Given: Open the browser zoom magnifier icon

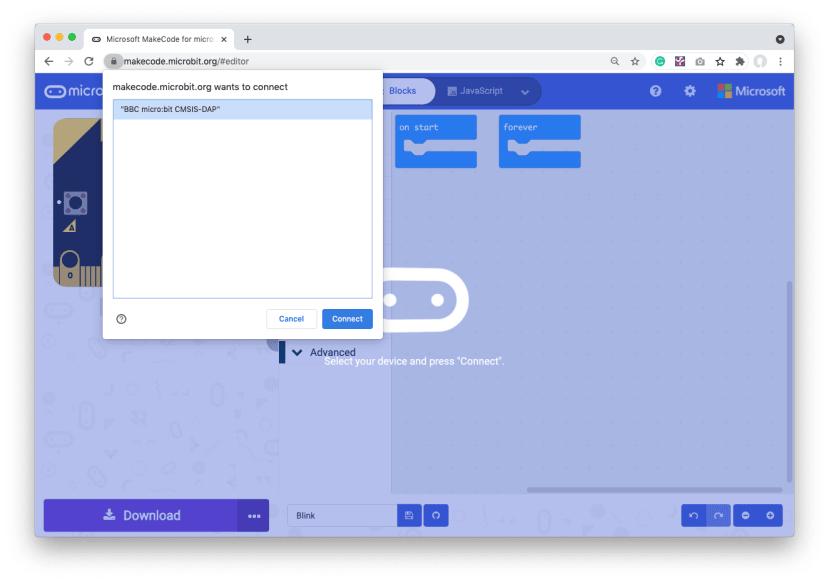Looking at the screenshot, I should point(615,61).
